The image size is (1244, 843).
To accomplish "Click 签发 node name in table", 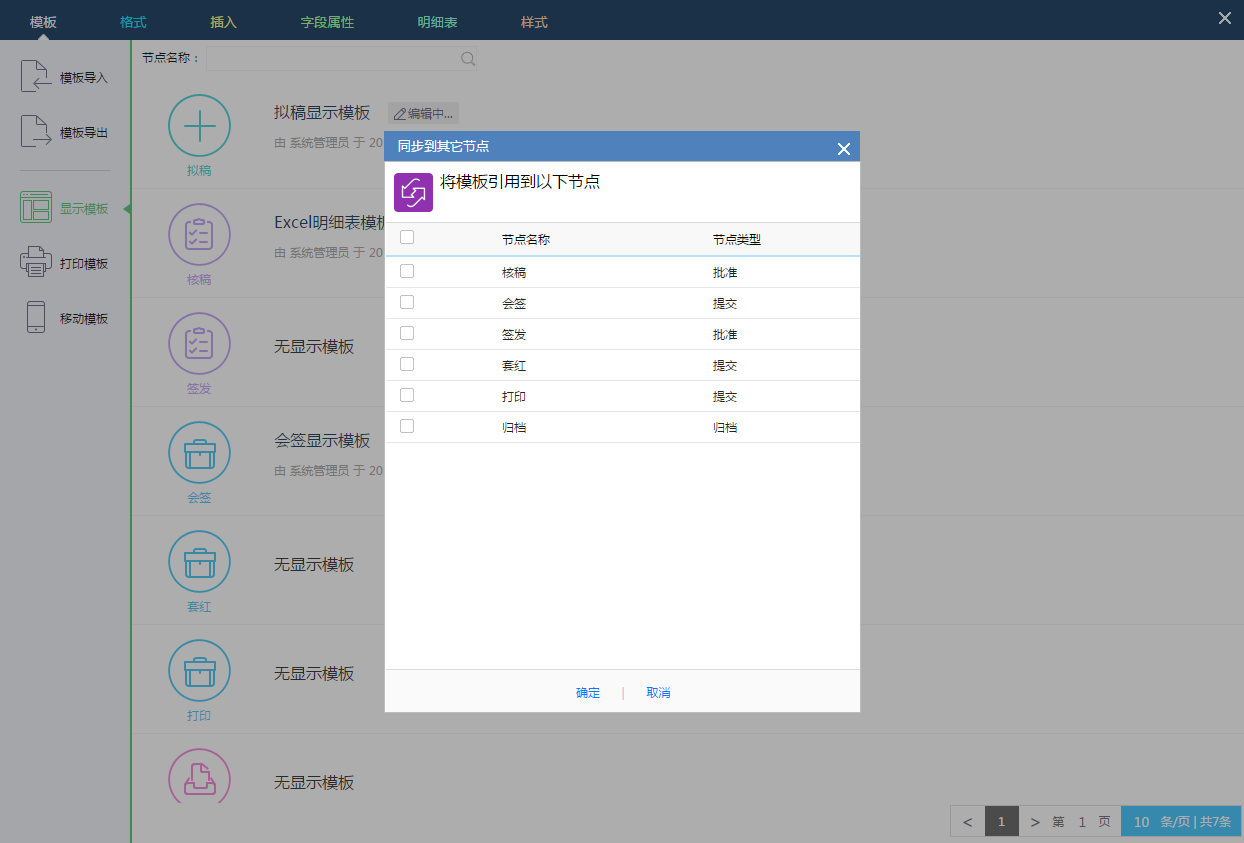I will 514,335.
